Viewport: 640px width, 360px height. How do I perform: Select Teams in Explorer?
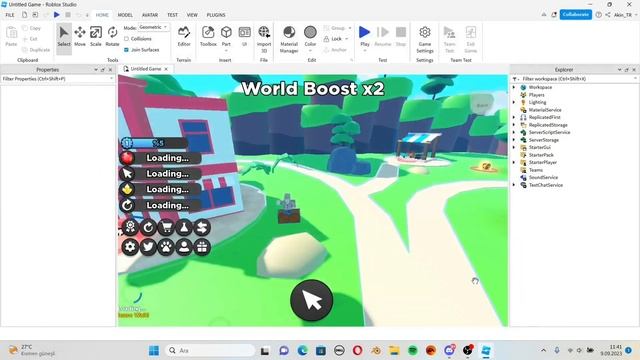[535, 170]
